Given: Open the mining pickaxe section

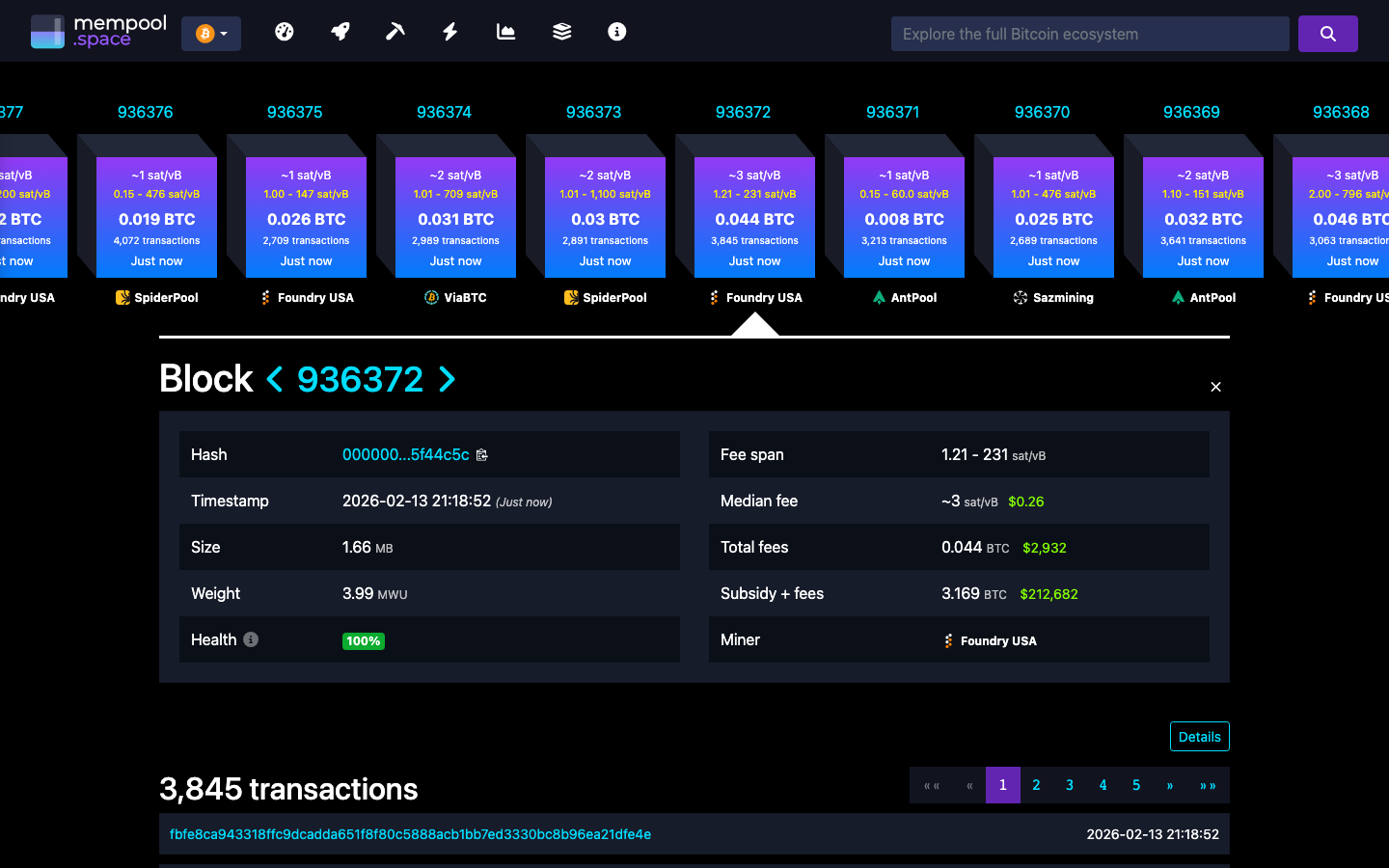Looking at the screenshot, I should [395, 31].
